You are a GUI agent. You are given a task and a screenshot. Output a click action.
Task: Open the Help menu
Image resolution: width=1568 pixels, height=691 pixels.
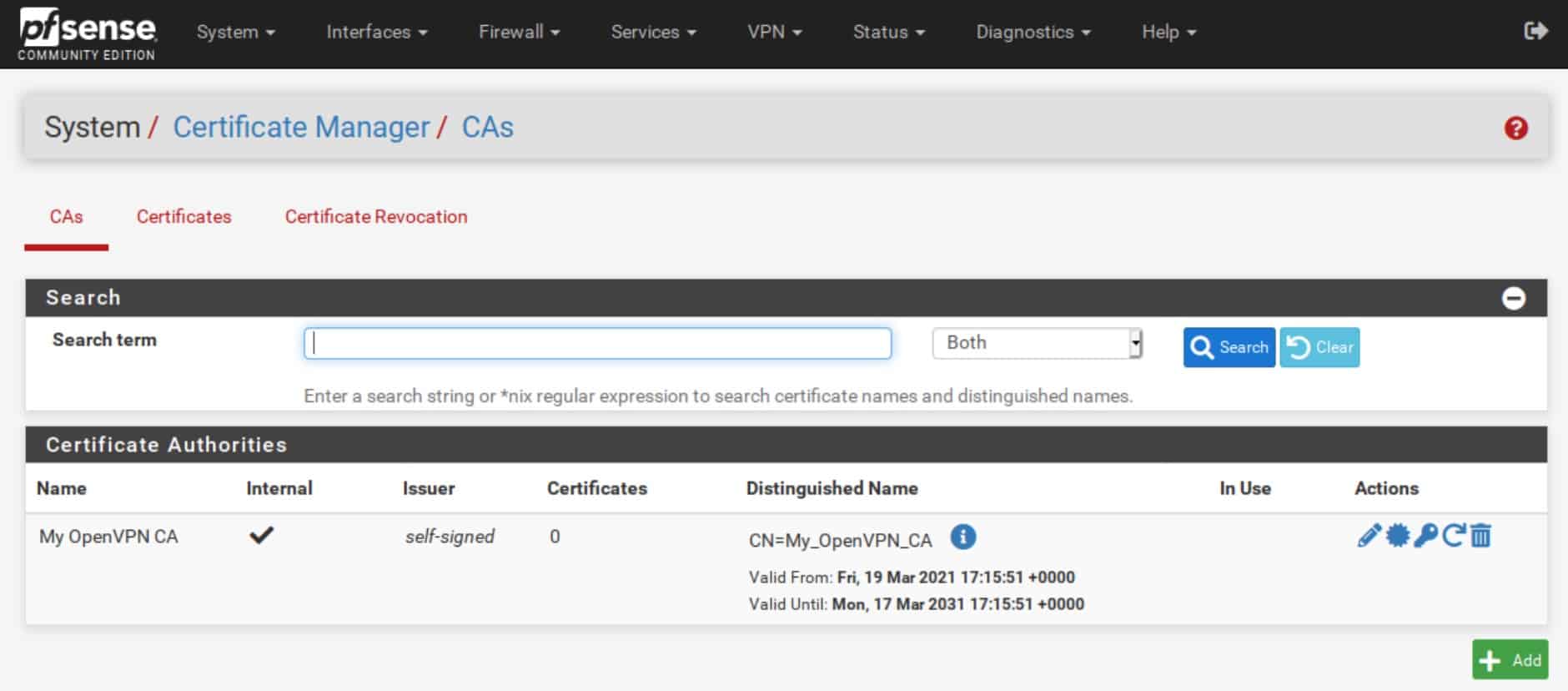tap(1168, 32)
